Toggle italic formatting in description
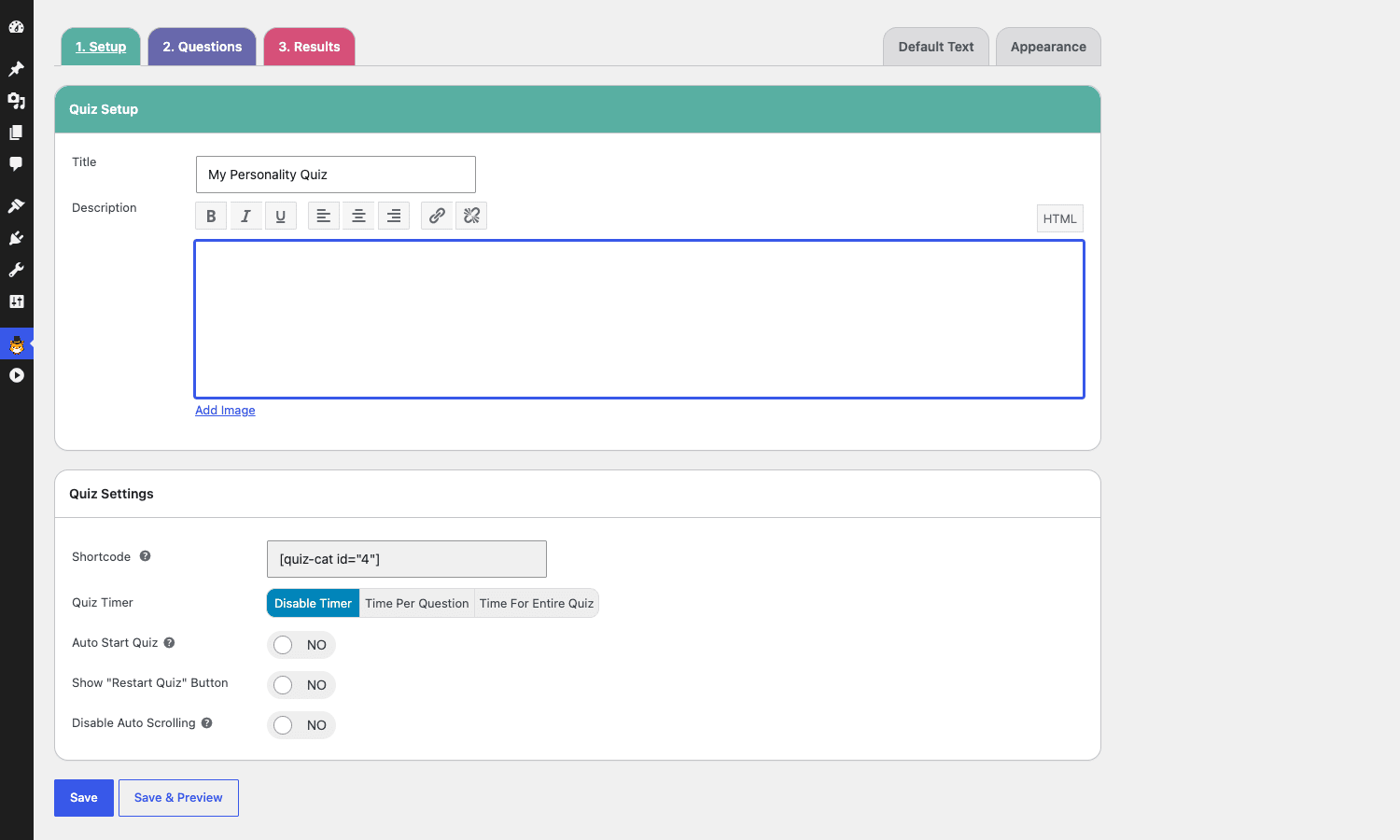This screenshot has width=1400, height=840. tap(245, 216)
